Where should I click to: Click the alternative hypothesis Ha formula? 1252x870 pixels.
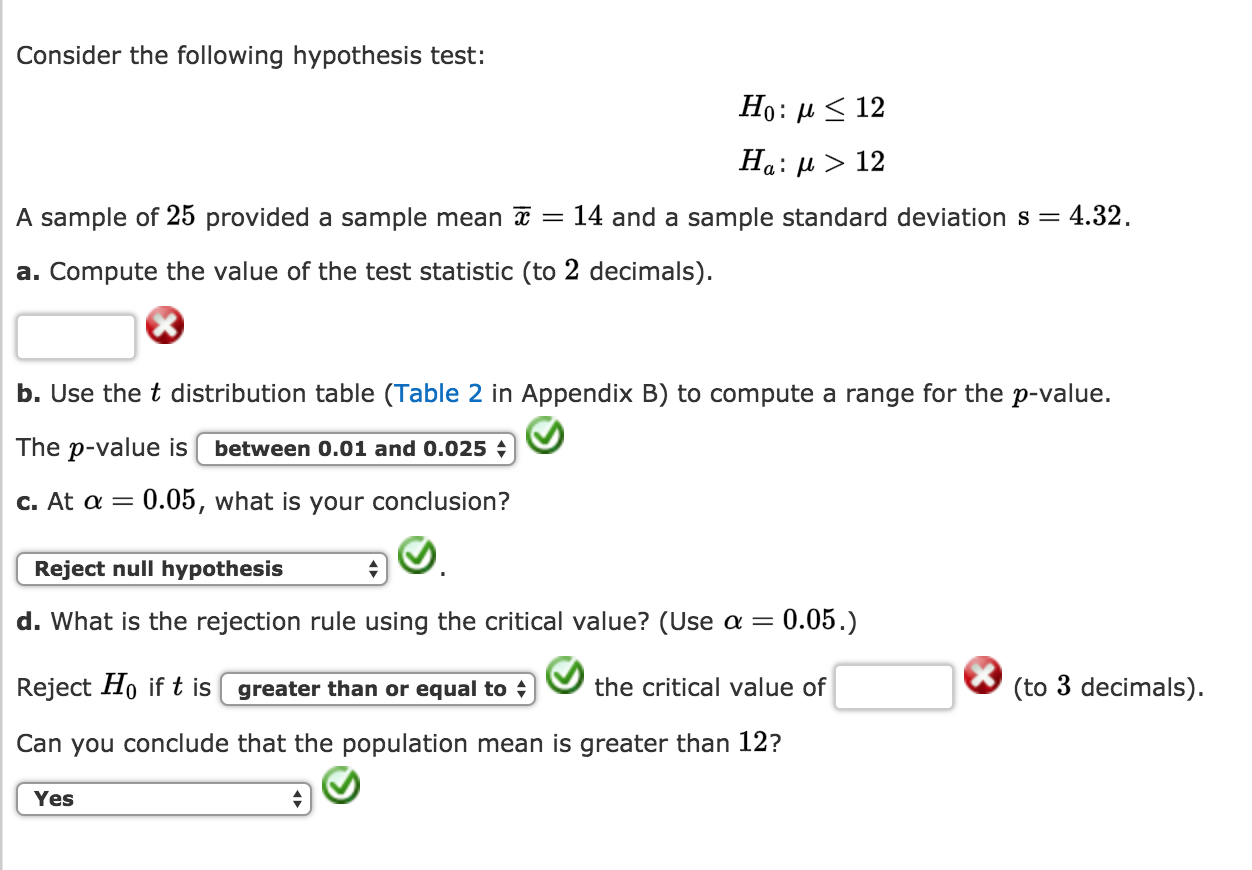point(812,162)
